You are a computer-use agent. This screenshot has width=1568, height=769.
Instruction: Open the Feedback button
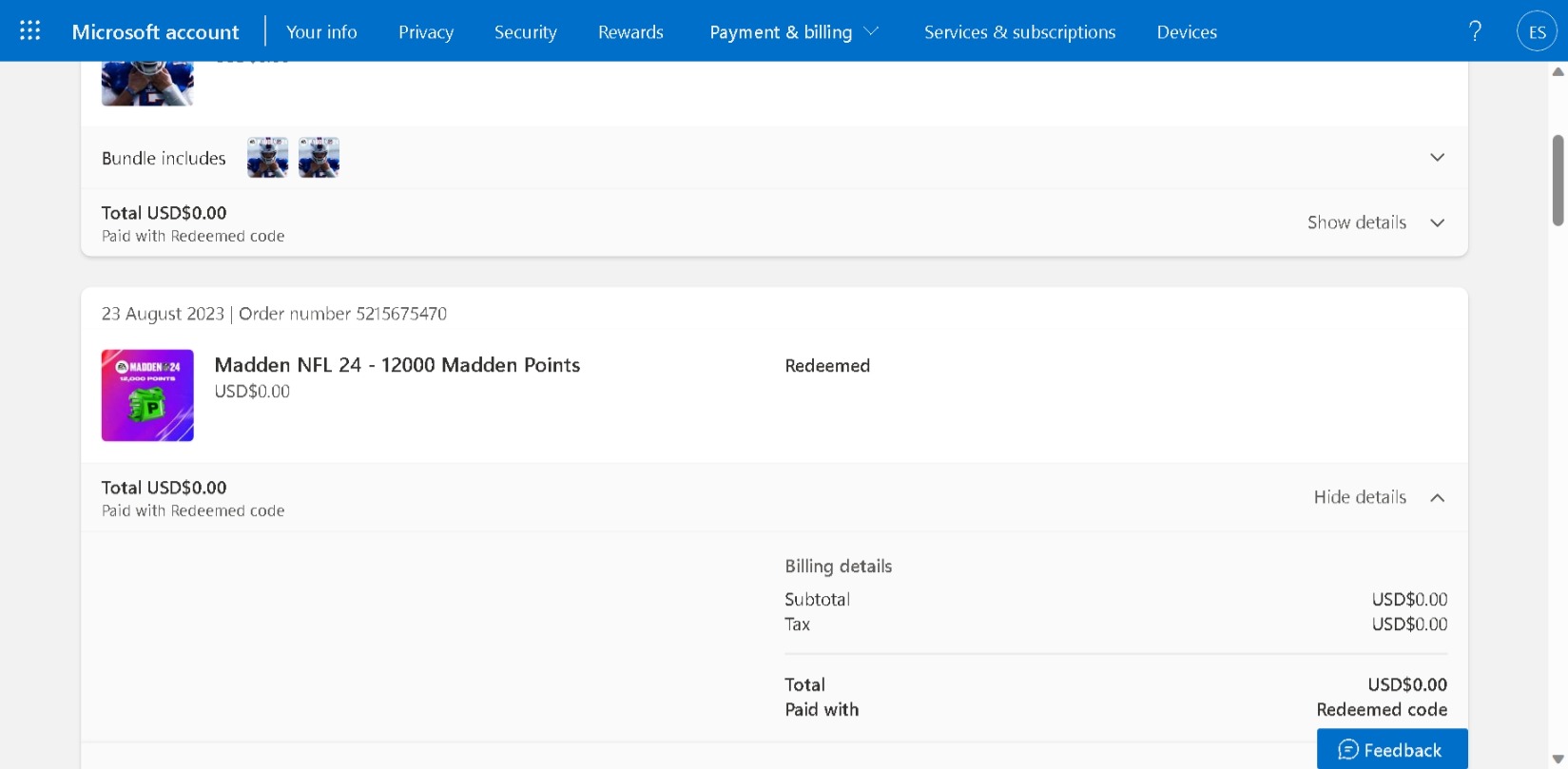(x=1392, y=749)
